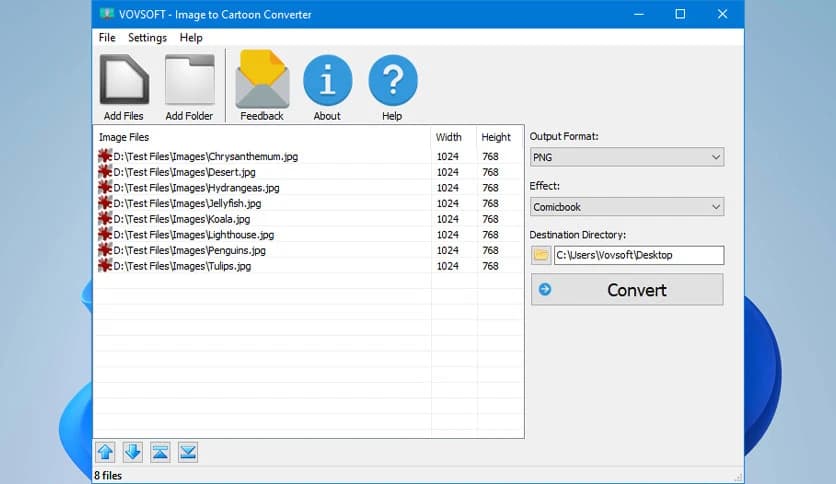This screenshot has width=836, height=484.
Task: Click the 8 files status bar text
Action: (x=108, y=475)
